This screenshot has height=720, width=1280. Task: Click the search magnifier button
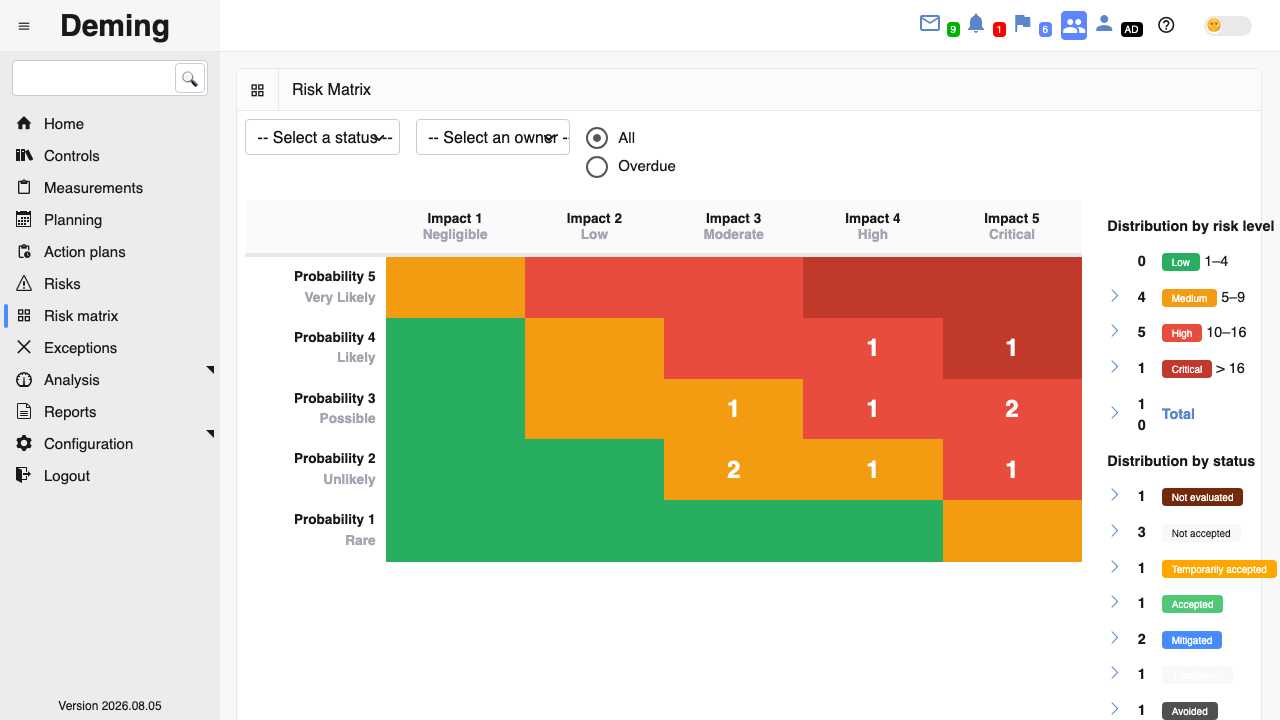(190, 78)
